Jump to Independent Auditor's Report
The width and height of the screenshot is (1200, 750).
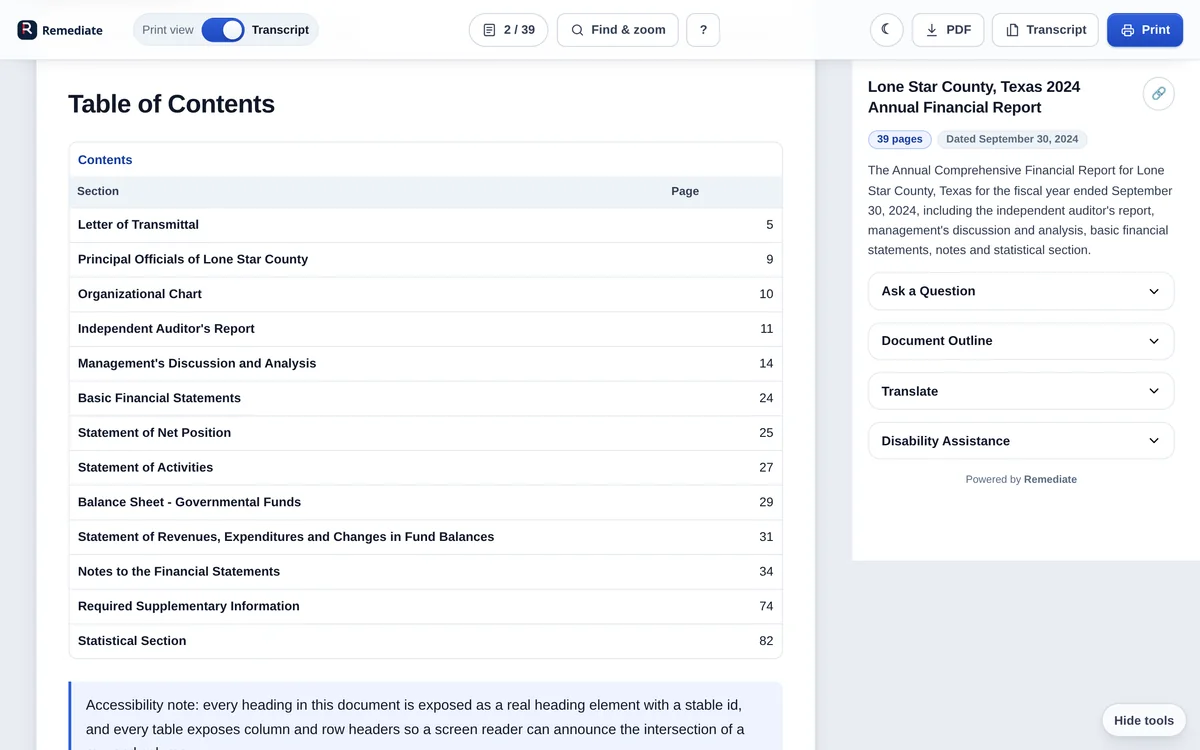click(425, 329)
